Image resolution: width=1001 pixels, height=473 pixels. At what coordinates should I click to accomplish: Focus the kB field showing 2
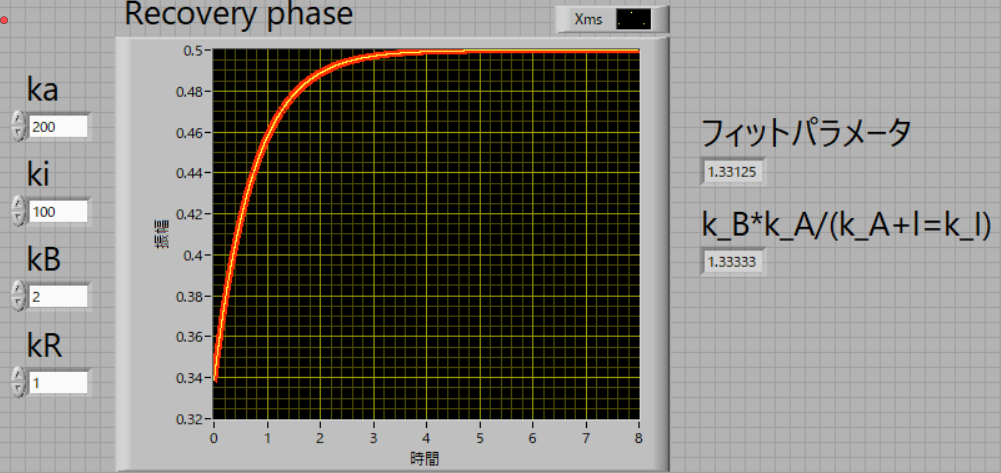point(58,296)
